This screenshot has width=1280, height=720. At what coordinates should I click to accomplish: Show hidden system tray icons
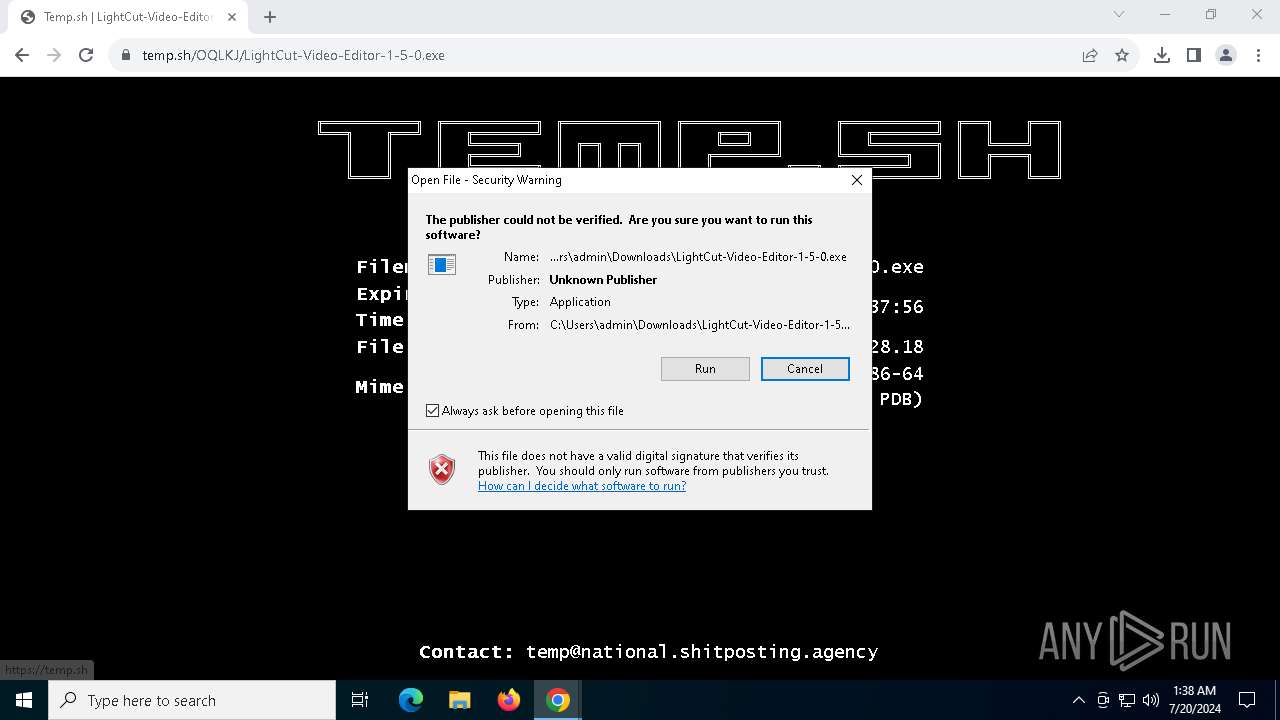coord(1078,700)
